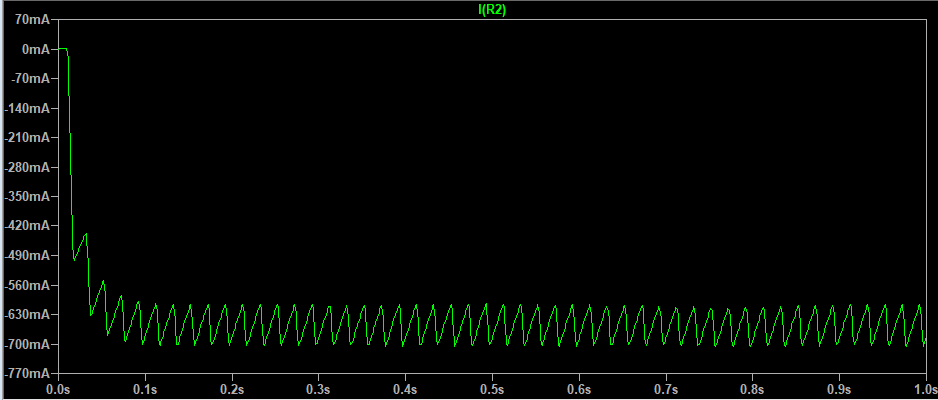This screenshot has height=400, width=938.
Task: Click the -490mA y-axis label
Action: pyautogui.click(x=29, y=256)
